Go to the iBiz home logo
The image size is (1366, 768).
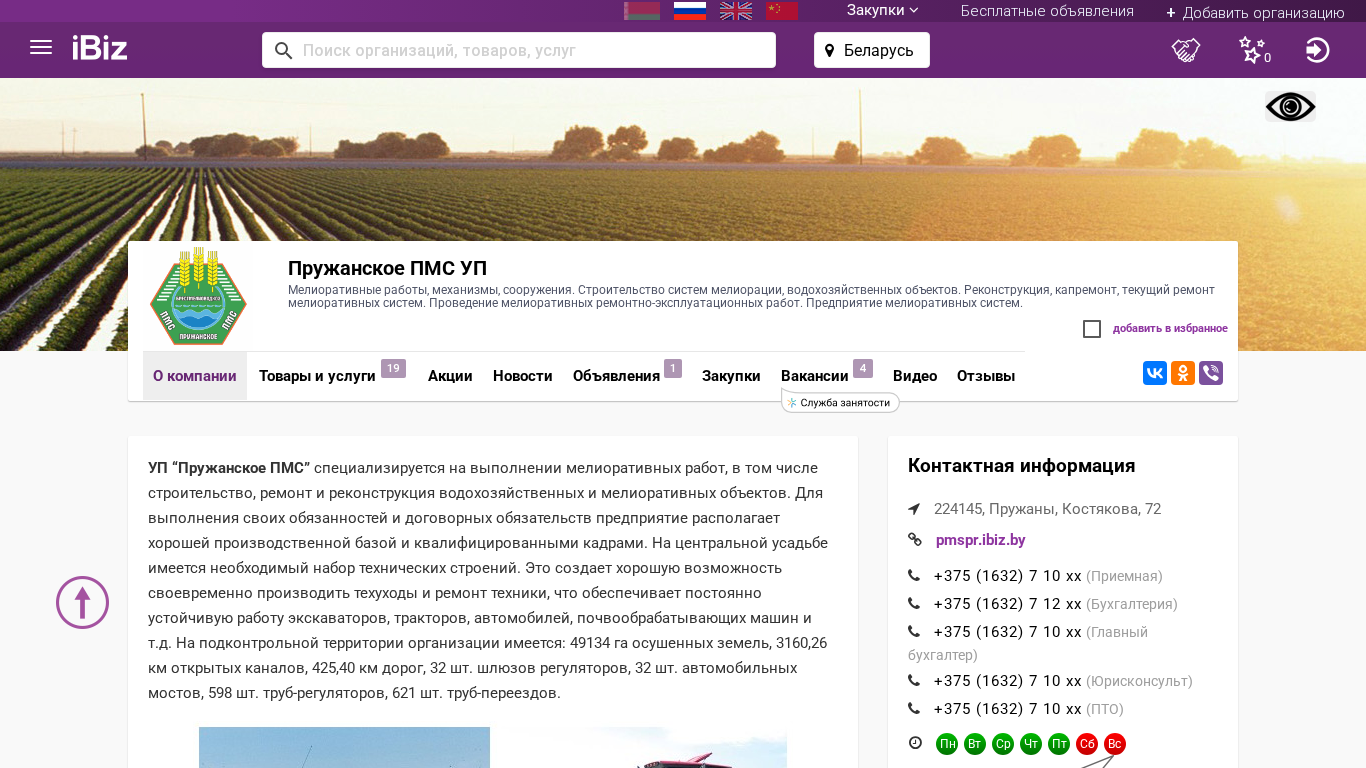coord(100,48)
